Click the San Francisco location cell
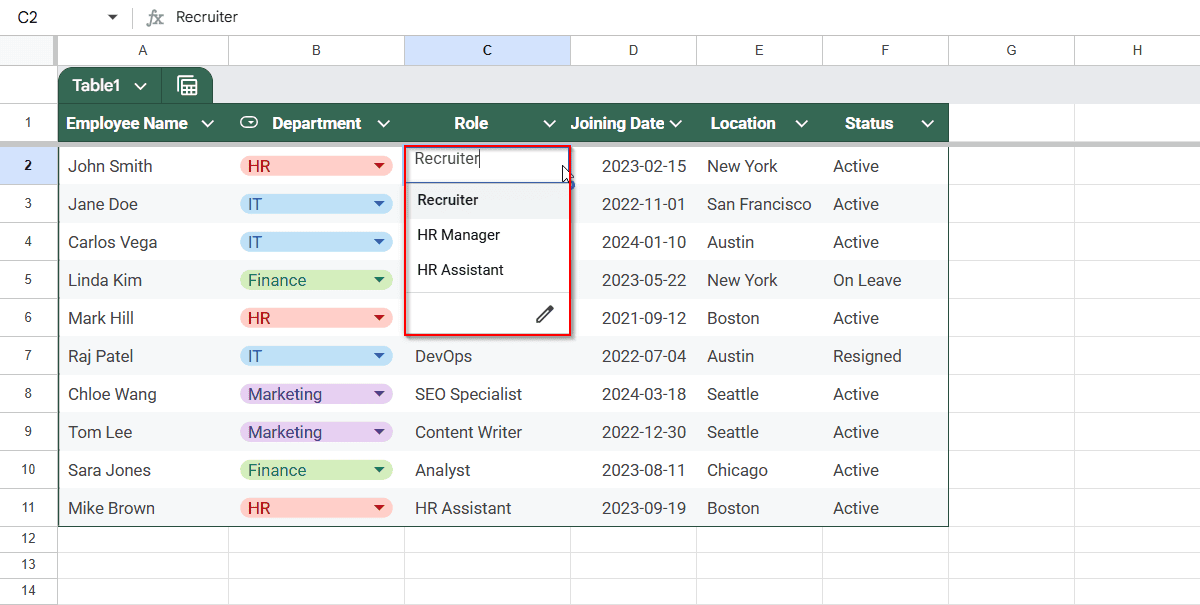The width and height of the screenshot is (1200, 605). (760, 204)
